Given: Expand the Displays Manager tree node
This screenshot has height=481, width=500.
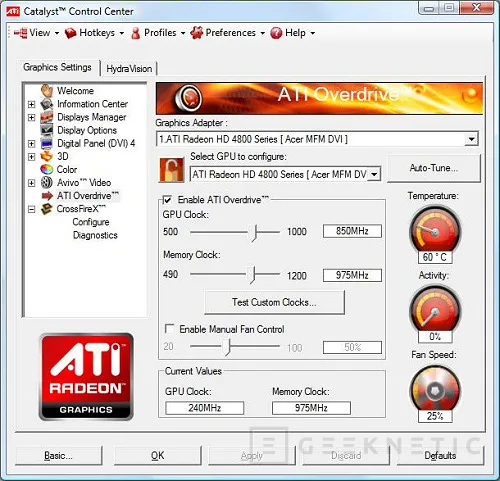Looking at the screenshot, I should 31,118.
